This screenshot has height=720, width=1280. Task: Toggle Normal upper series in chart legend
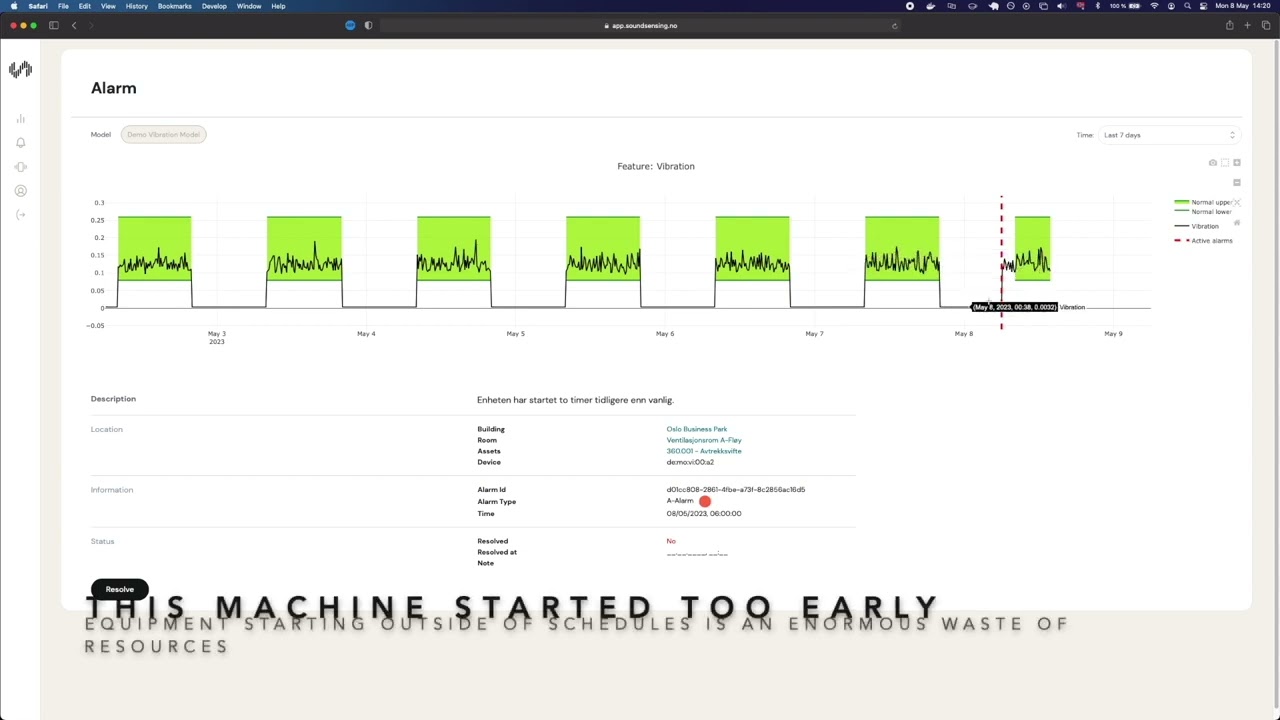pyautogui.click(x=1203, y=202)
